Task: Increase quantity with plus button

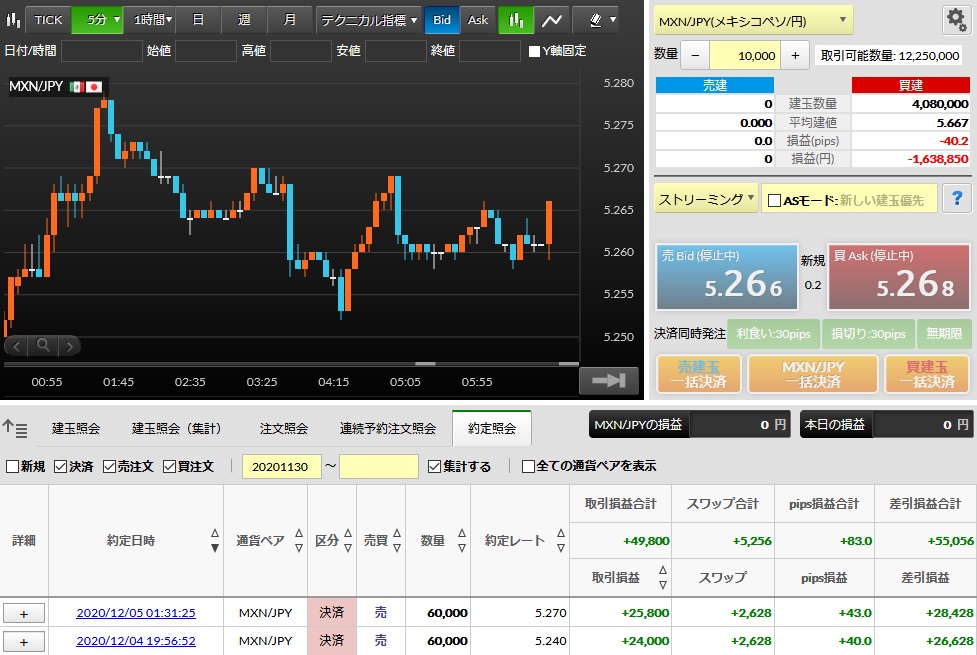Action: [795, 55]
